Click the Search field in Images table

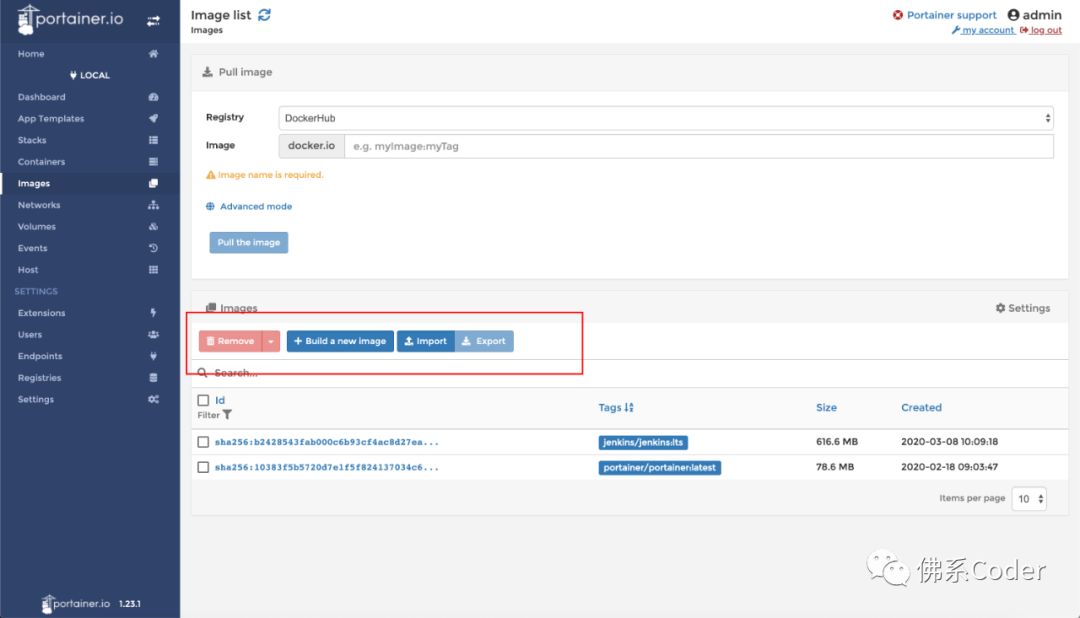(630, 373)
